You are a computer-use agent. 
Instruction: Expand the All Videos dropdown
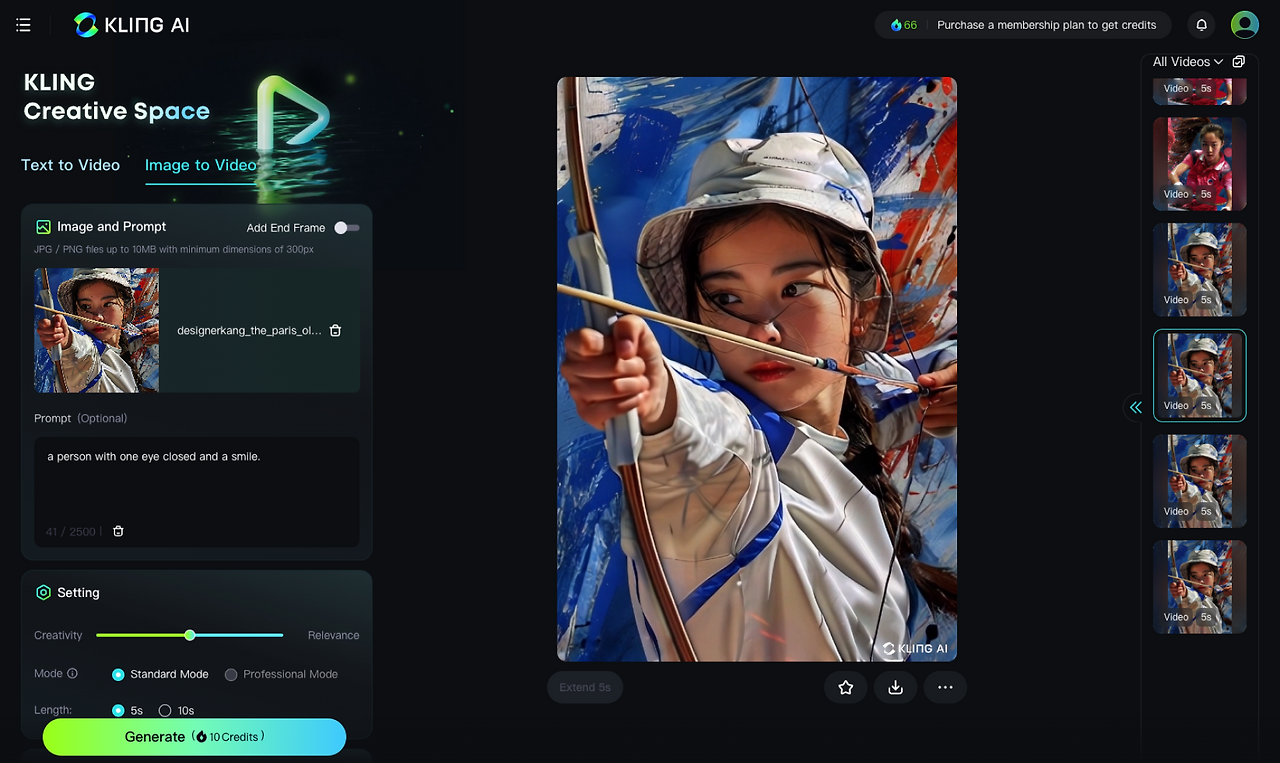click(x=1188, y=62)
